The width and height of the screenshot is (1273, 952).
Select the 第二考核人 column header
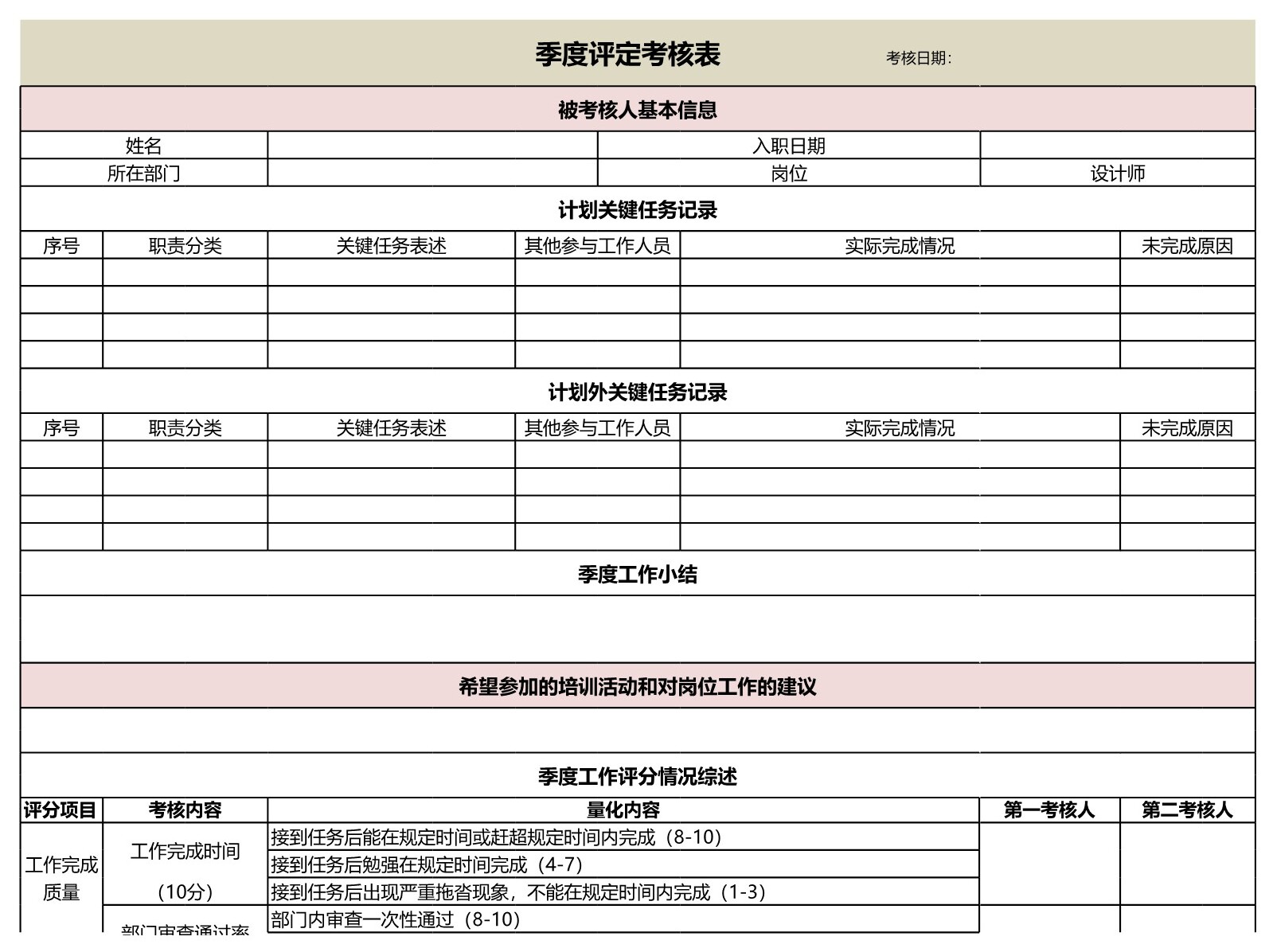coord(1187,810)
